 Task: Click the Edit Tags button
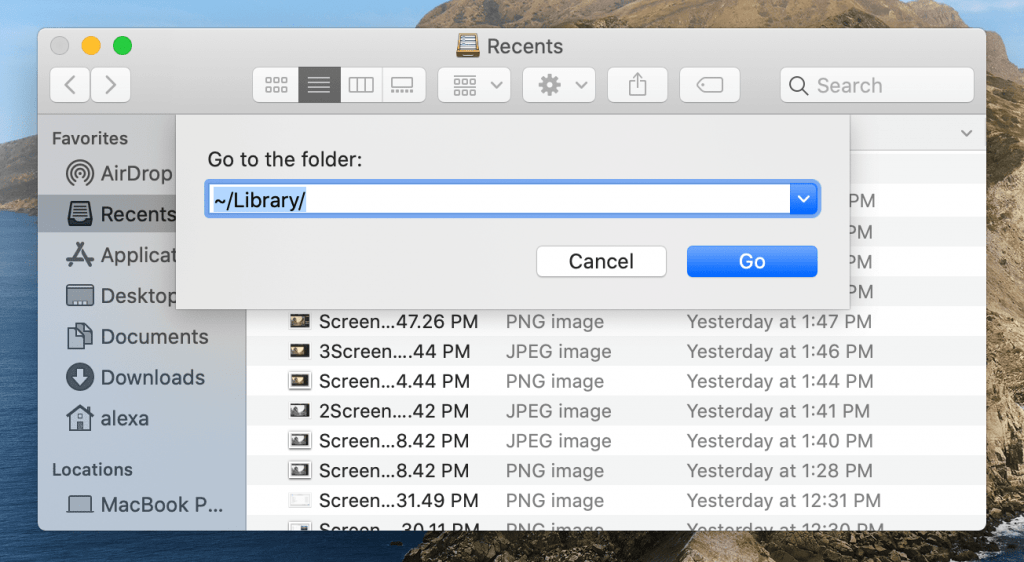(710, 85)
